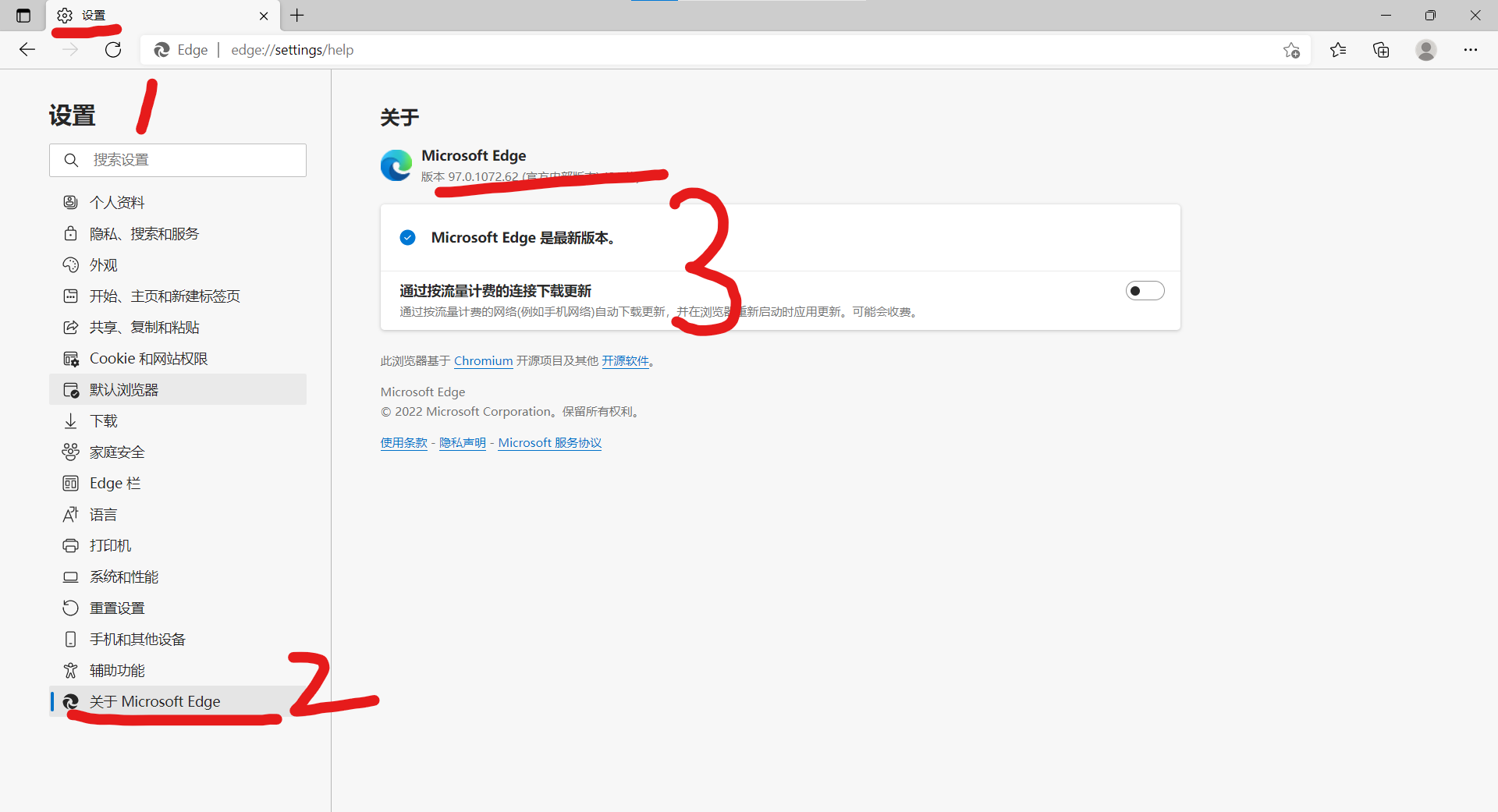Go to 外观 settings page
The image size is (1498, 812).
coord(103,265)
